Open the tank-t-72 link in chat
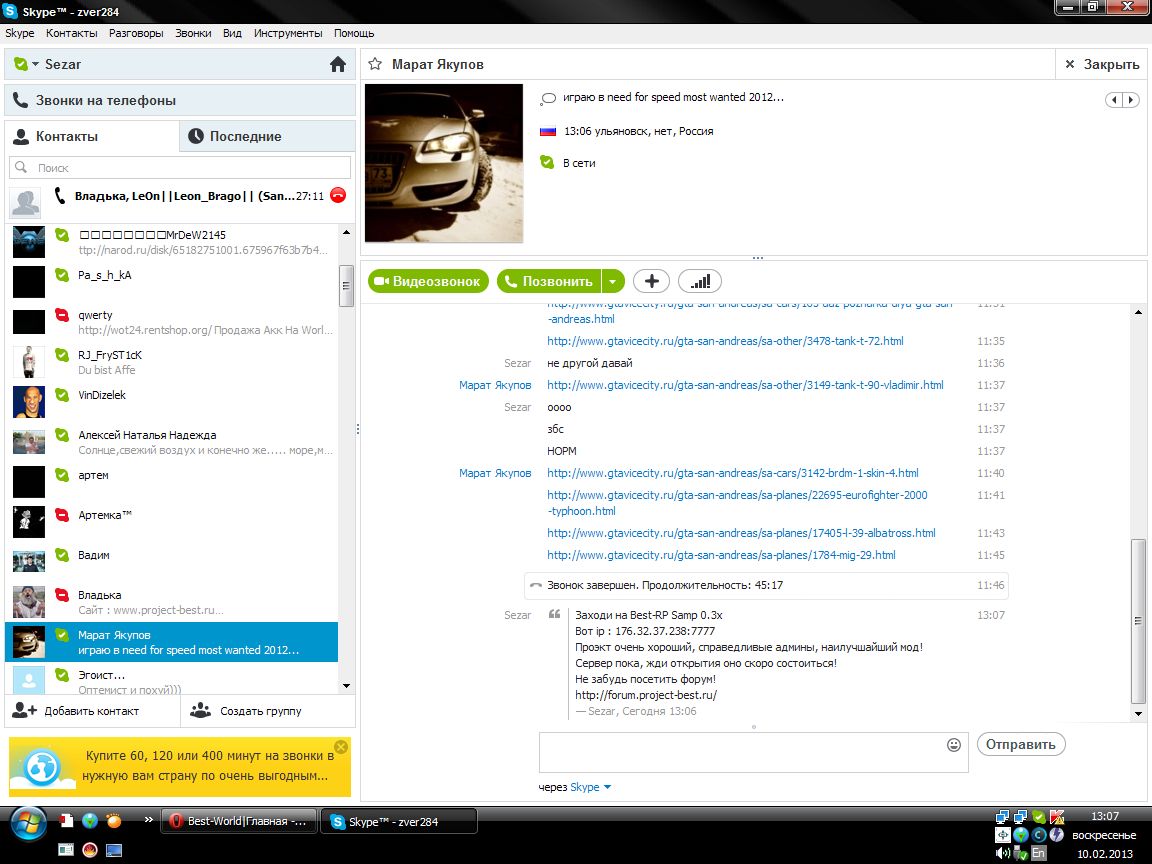This screenshot has width=1152, height=864. click(725, 341)
